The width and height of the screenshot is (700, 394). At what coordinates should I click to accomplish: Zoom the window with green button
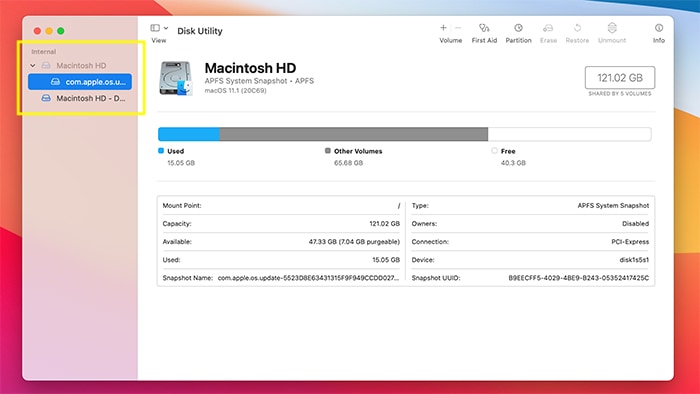61,31
